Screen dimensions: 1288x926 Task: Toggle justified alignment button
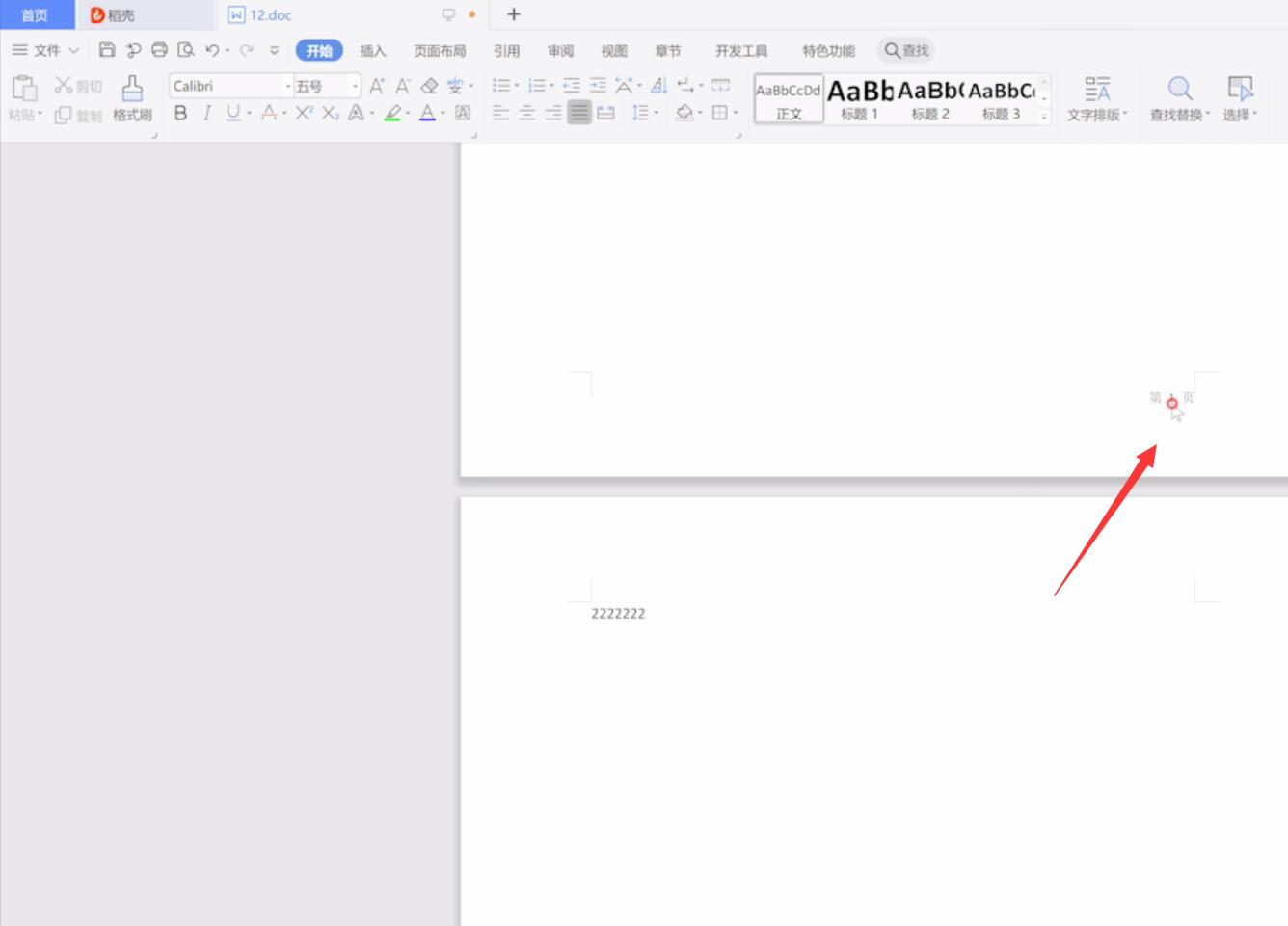(x=578, y=113)
